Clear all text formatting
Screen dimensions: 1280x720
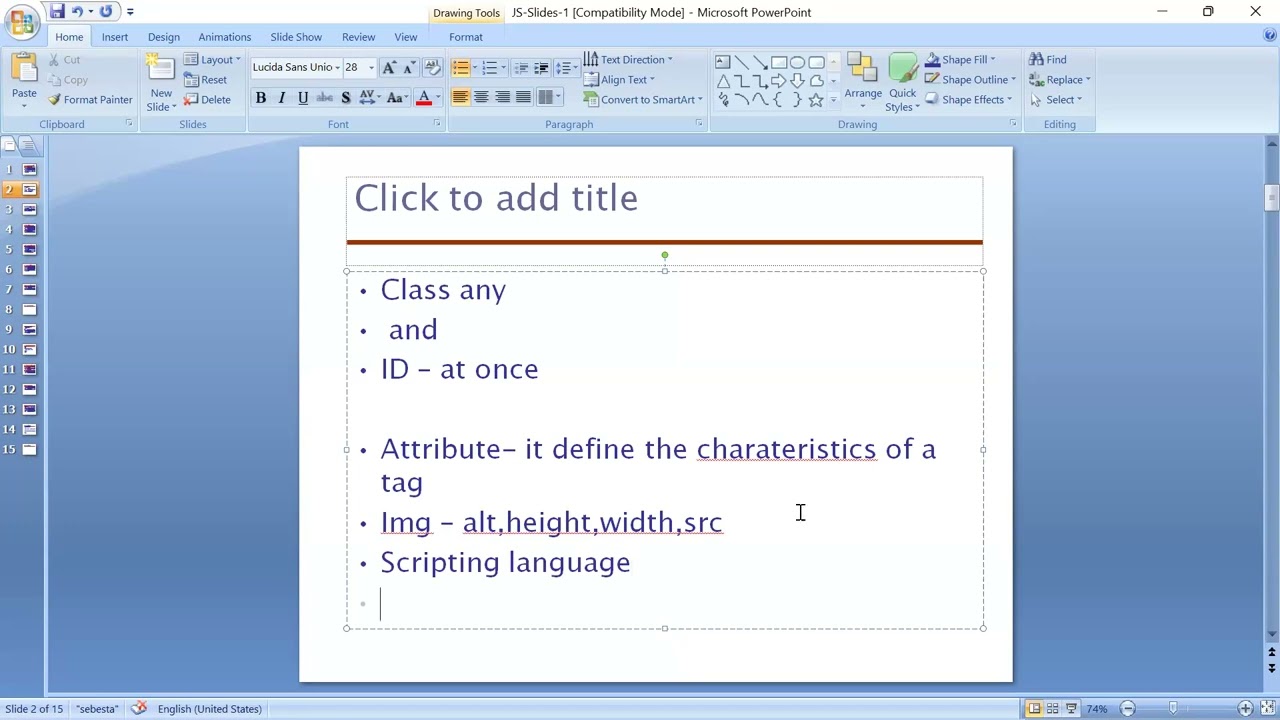432,67
